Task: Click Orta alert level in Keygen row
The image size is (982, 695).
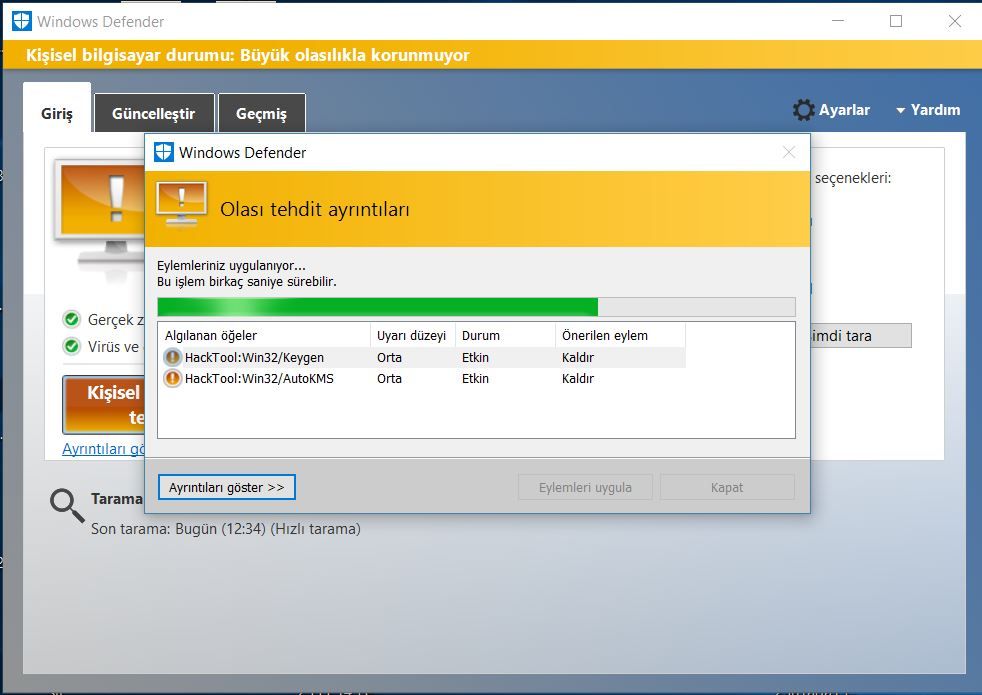Action: click(390, 358)
